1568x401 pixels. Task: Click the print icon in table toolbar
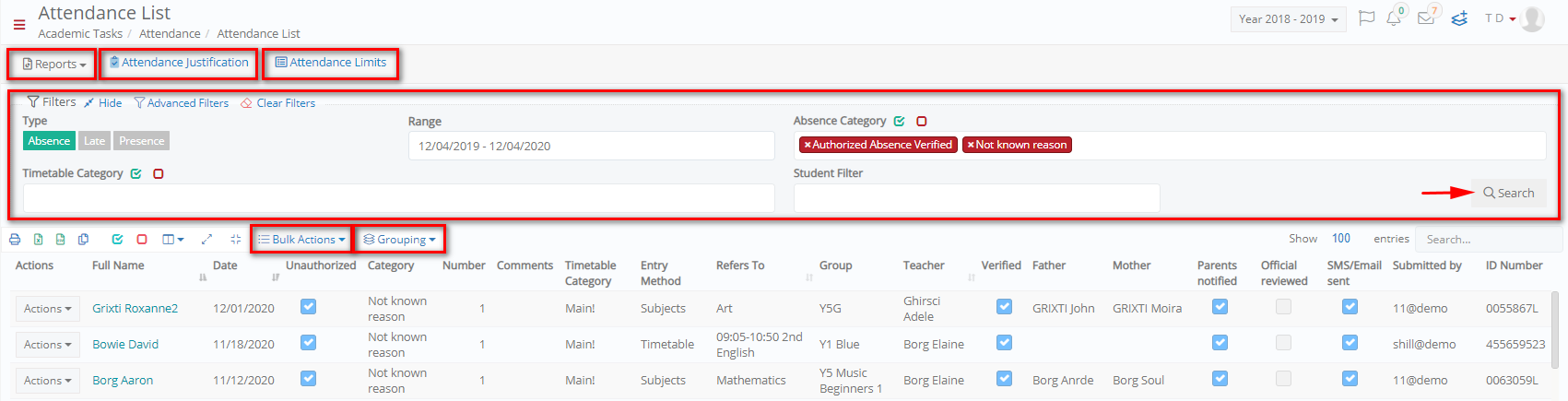pyautogui.click(x=15, y=239)
